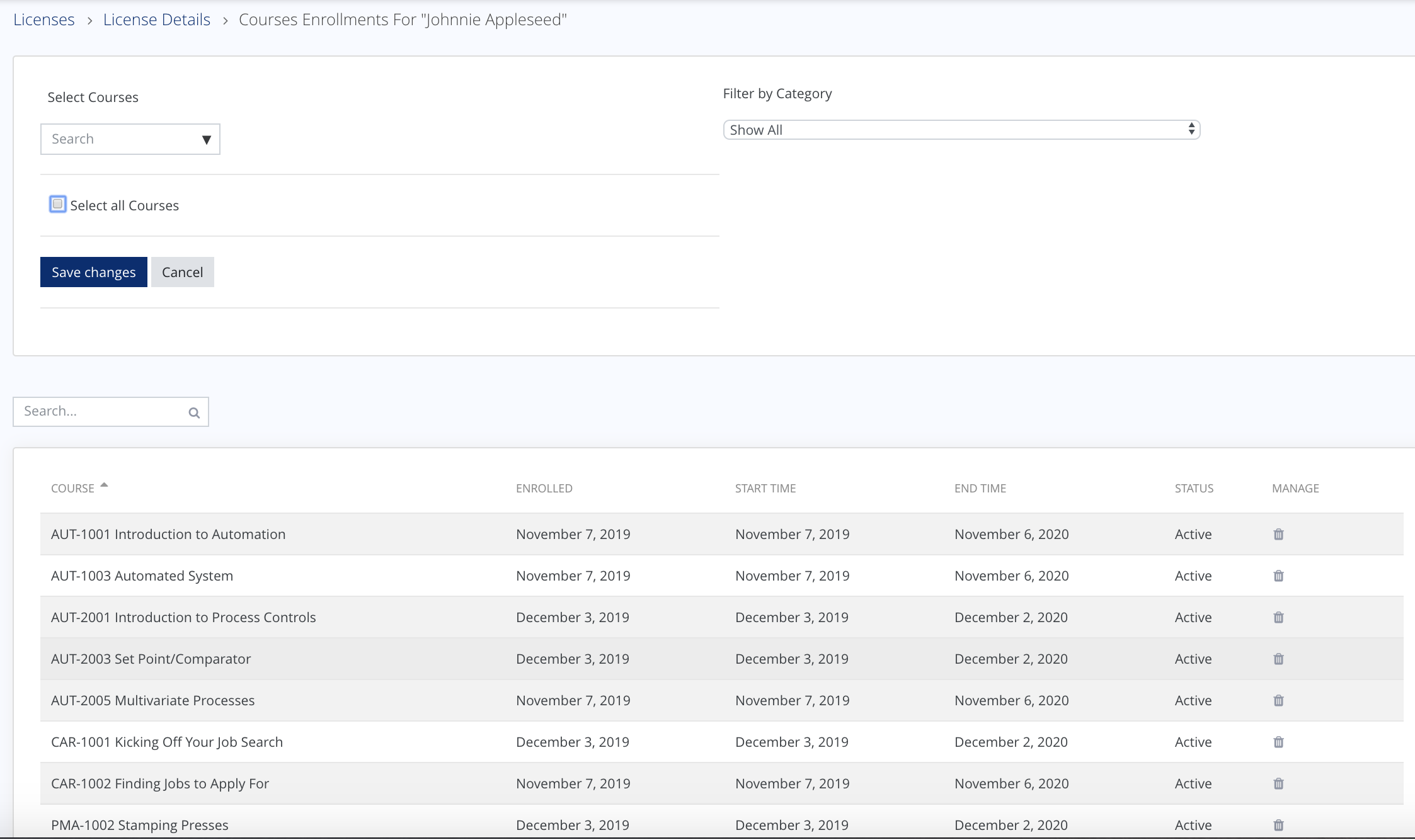
Task: Navigate to License Details breadcrumb
Action: point(156,20)
